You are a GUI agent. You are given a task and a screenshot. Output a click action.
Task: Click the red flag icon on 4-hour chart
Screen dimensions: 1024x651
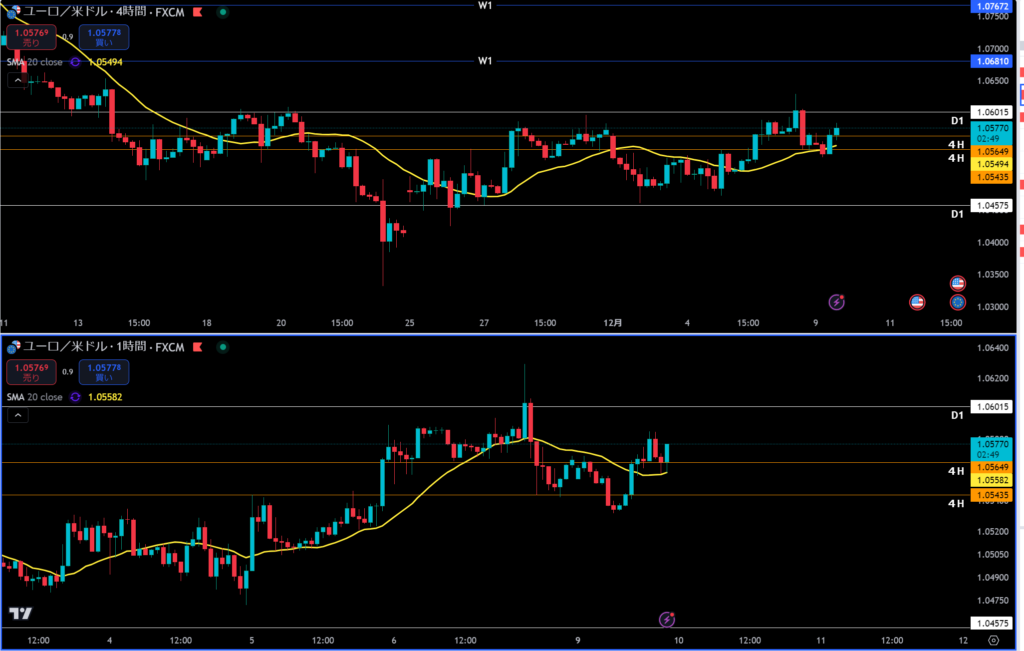click(x=197, y=12)
